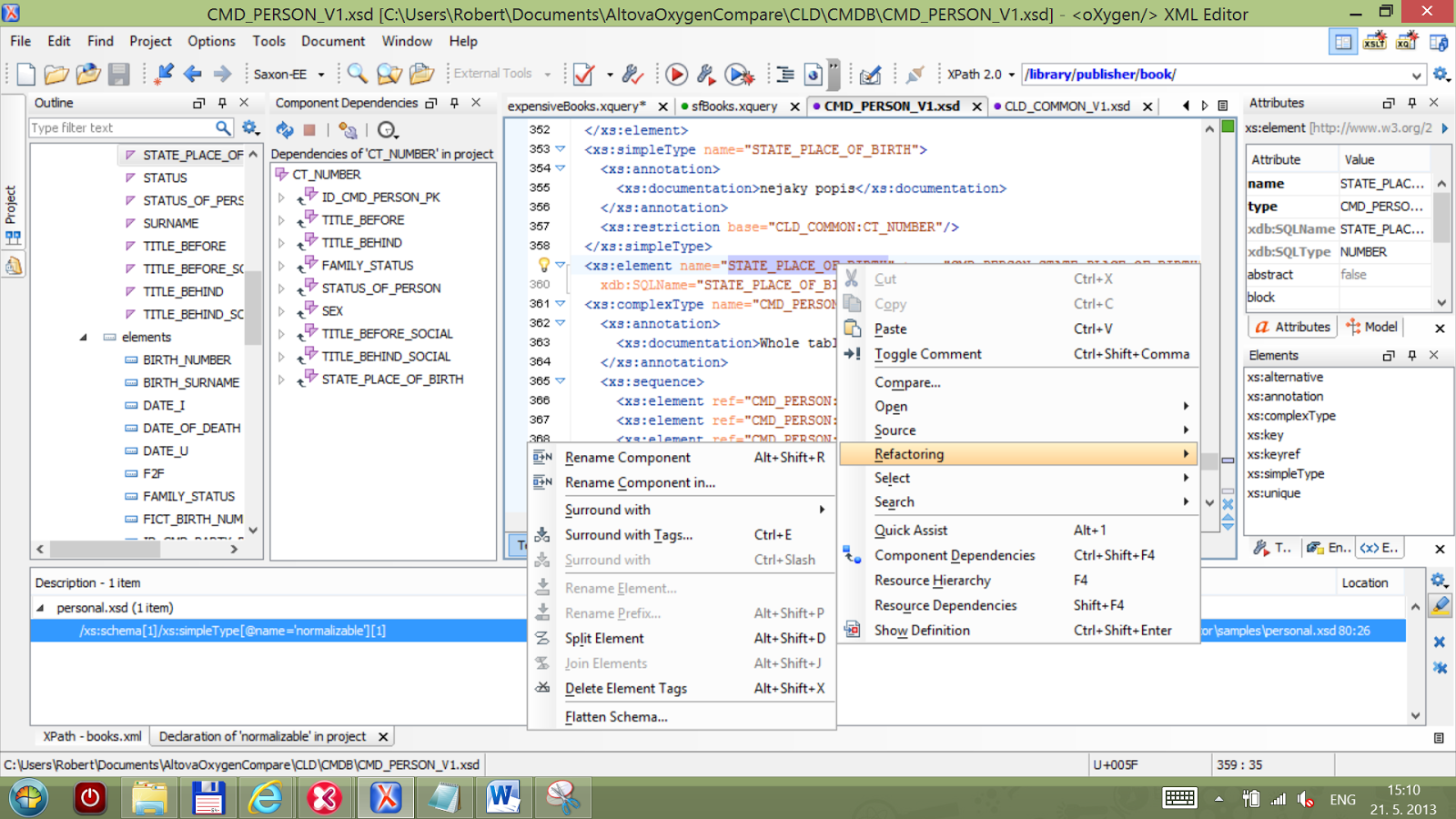
Task: Pin the Component Dependencies panel
Action: click(x=454, y=103)
